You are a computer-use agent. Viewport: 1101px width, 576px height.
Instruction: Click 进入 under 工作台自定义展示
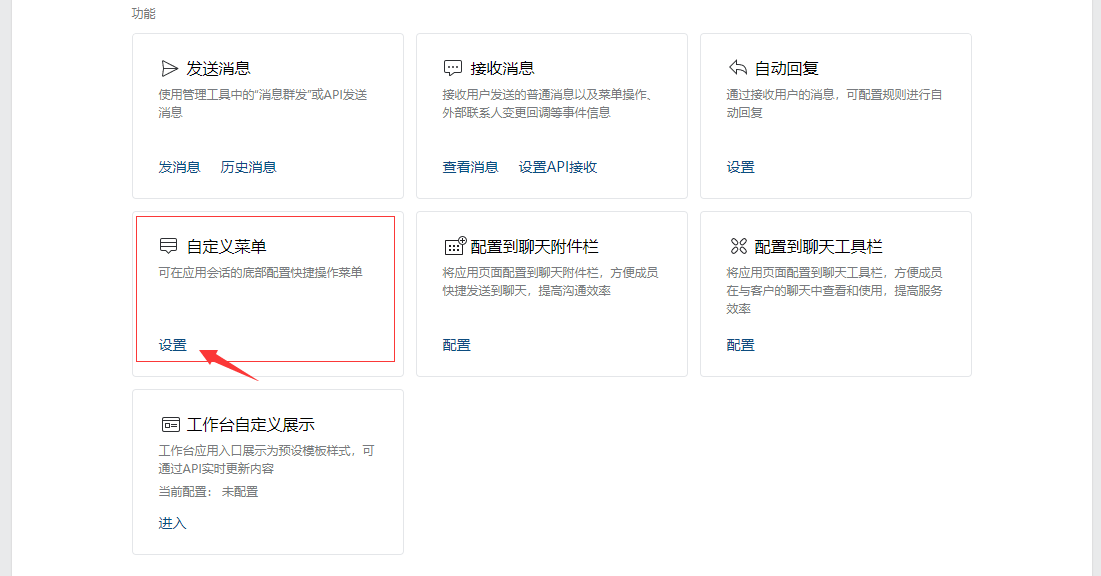[172, 523]
